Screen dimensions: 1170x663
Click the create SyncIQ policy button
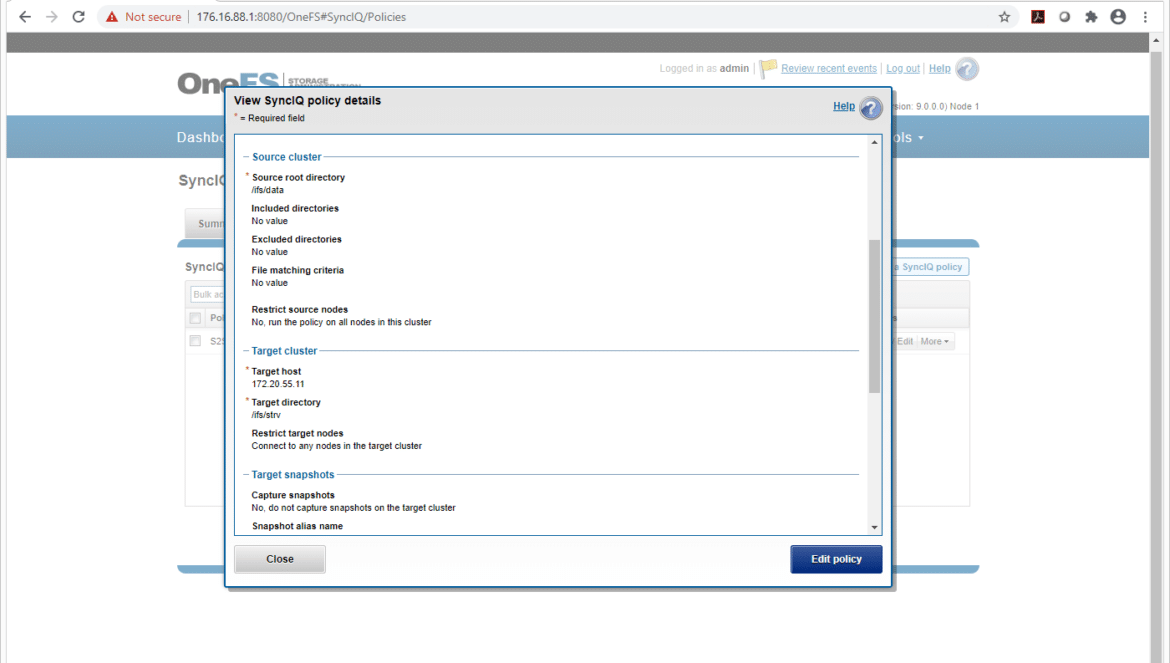(930, 267)
